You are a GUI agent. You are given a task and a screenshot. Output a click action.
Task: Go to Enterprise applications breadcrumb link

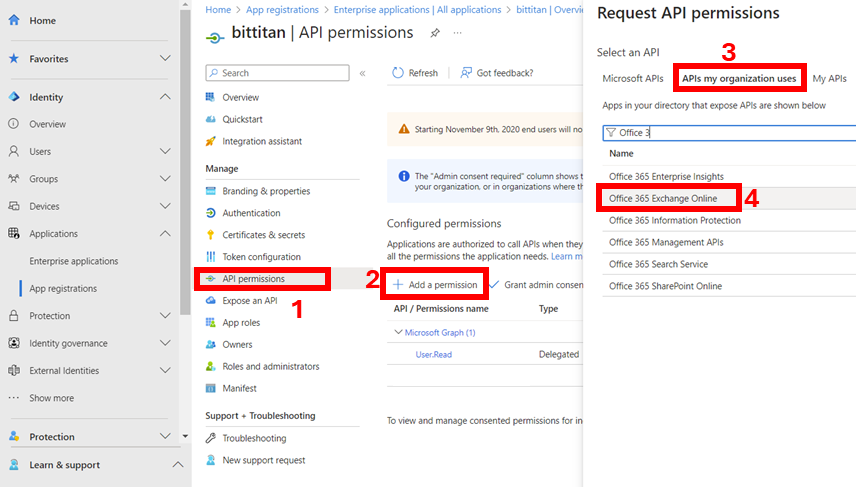pyautogui.click(x=417, y=10)
